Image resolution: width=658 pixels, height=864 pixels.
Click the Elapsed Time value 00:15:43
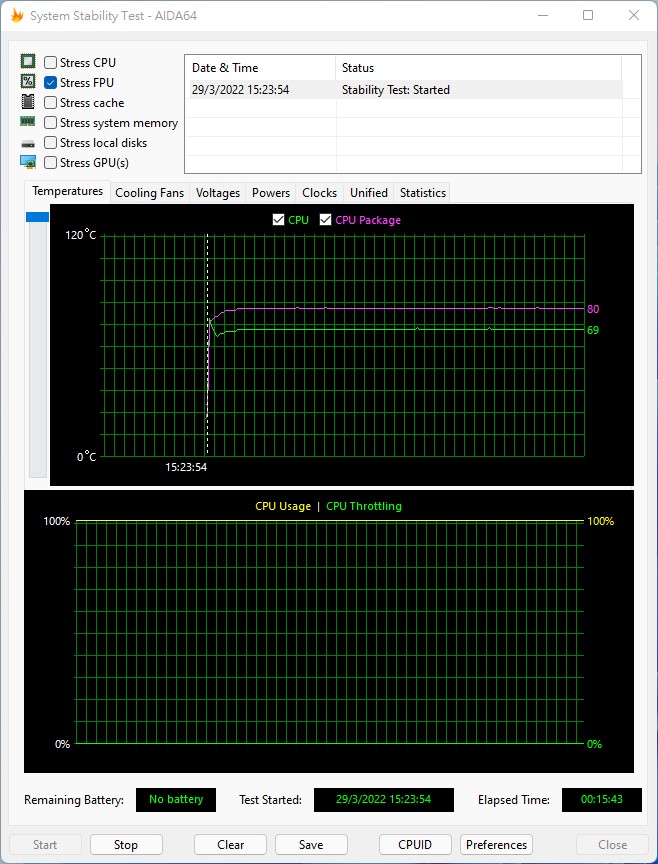click(602, 800)
